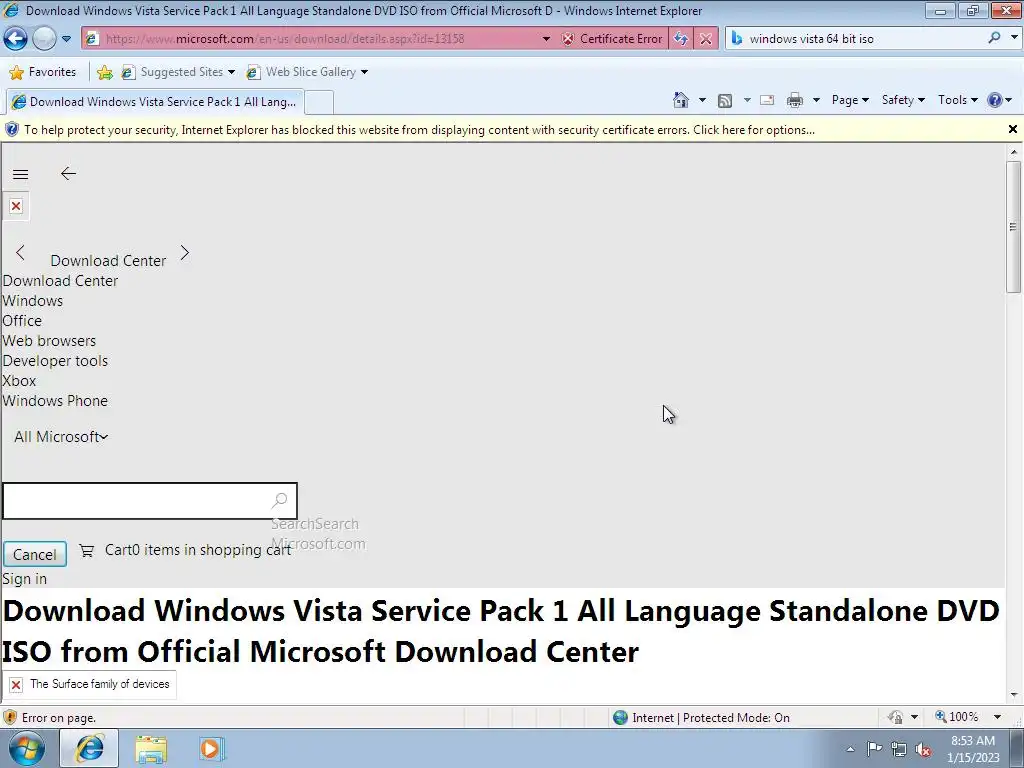
Task: Open the Page menu
Action: point(850,100)
